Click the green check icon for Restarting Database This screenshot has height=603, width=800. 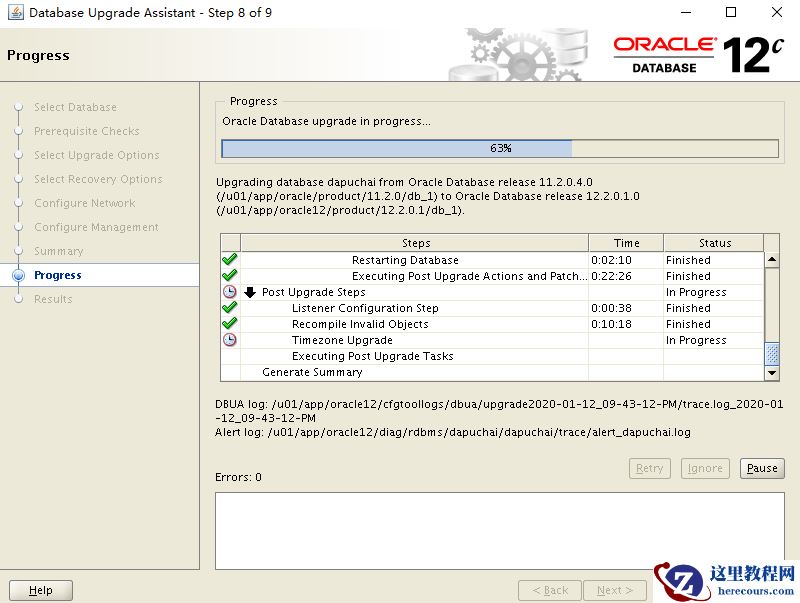230,260
